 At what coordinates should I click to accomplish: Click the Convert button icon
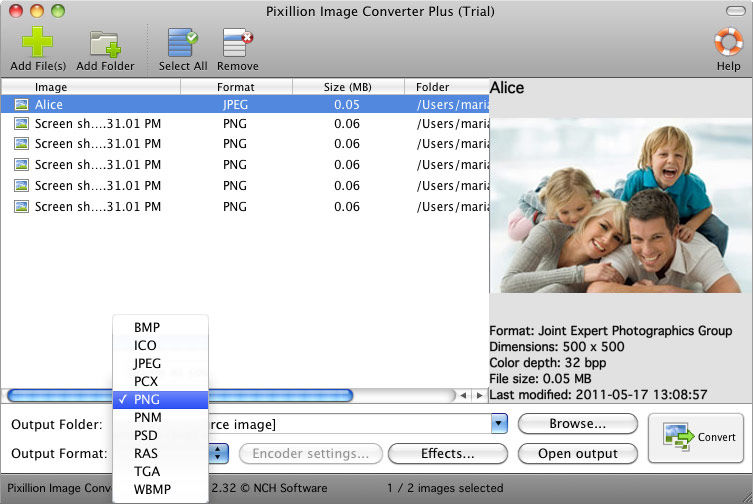[679, 437]
